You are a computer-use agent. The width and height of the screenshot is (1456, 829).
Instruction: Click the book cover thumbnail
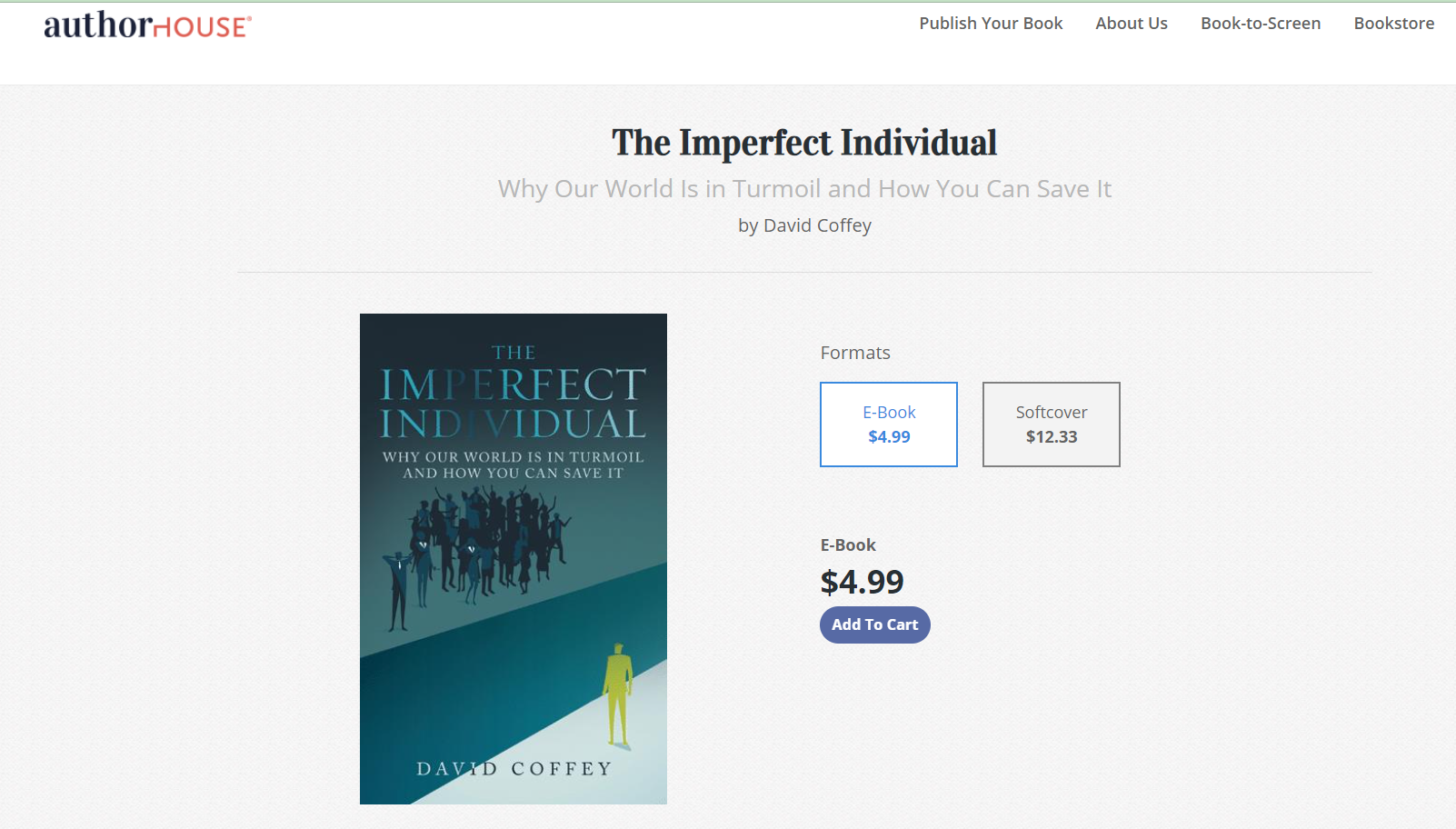pos(513,558)
